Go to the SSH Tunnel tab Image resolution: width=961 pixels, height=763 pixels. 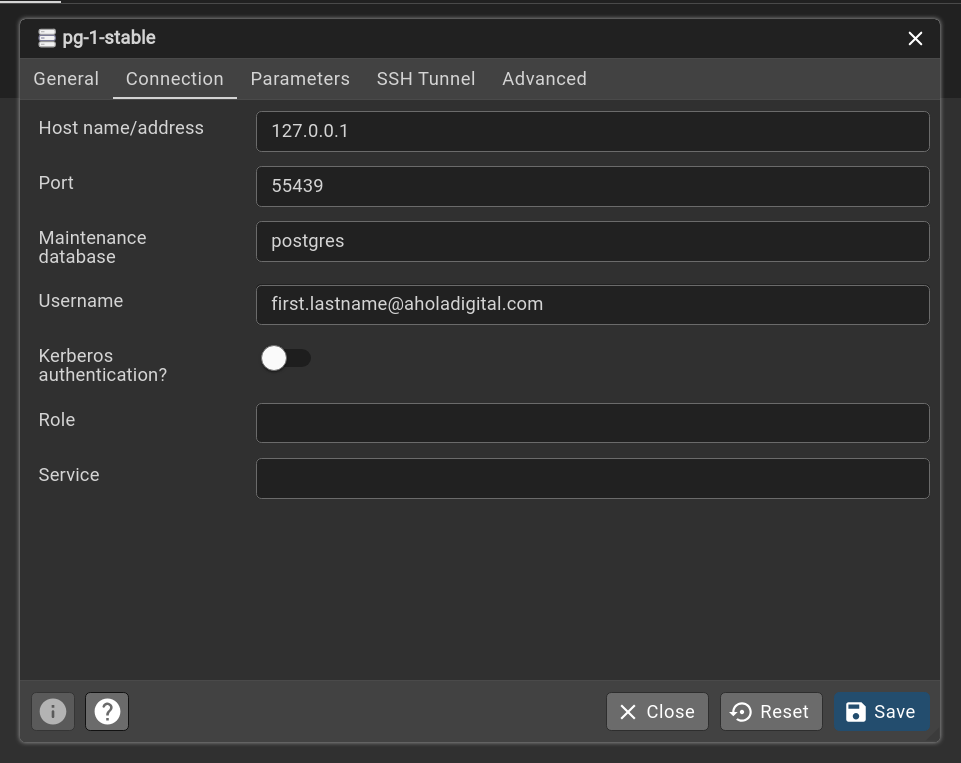[426, 78]
